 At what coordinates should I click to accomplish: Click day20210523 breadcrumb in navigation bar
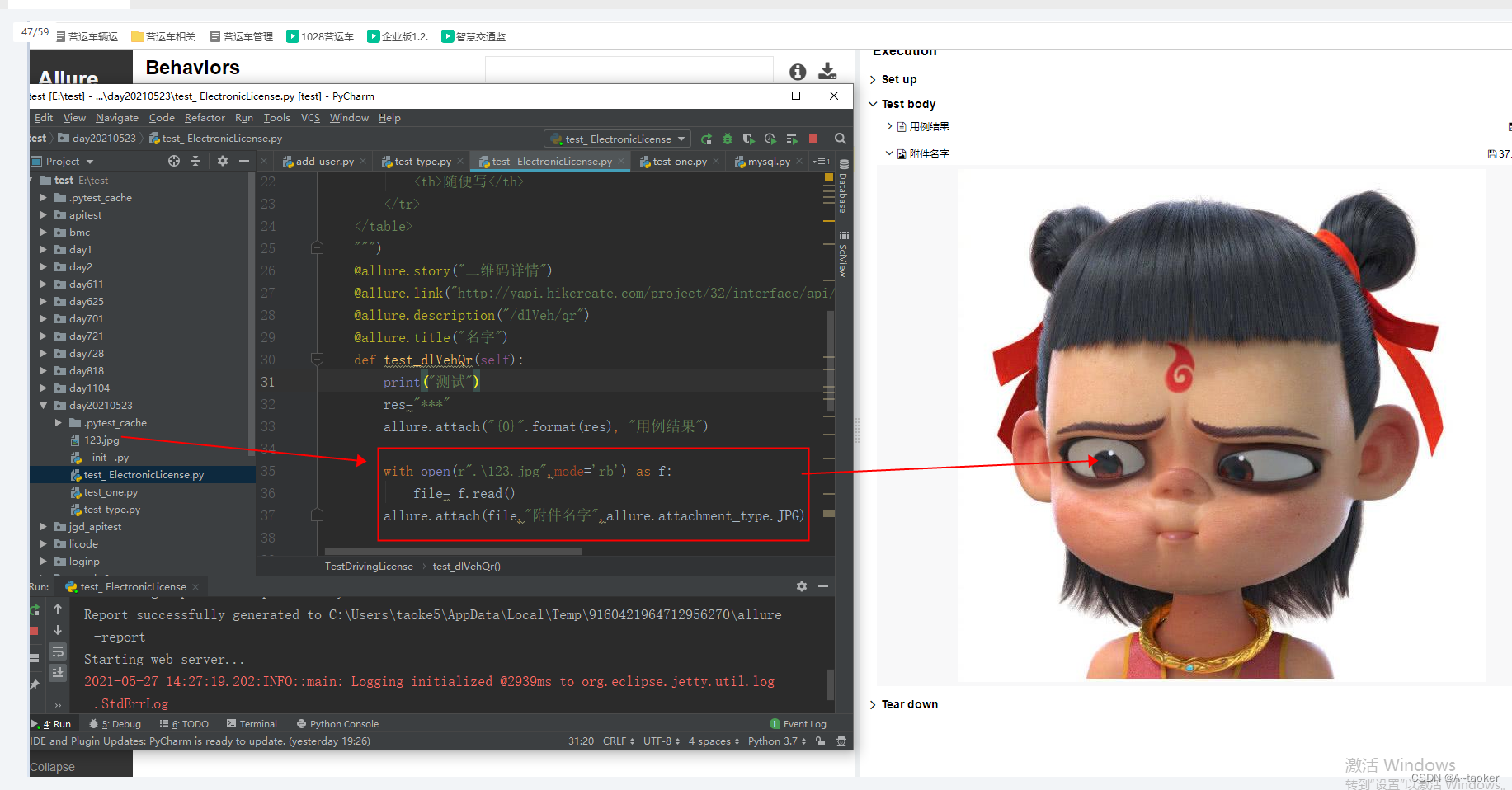[x=97, y=138]
